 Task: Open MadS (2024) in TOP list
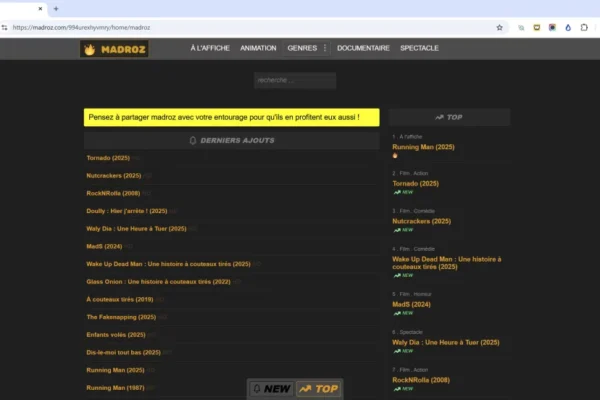pos(411,304)
